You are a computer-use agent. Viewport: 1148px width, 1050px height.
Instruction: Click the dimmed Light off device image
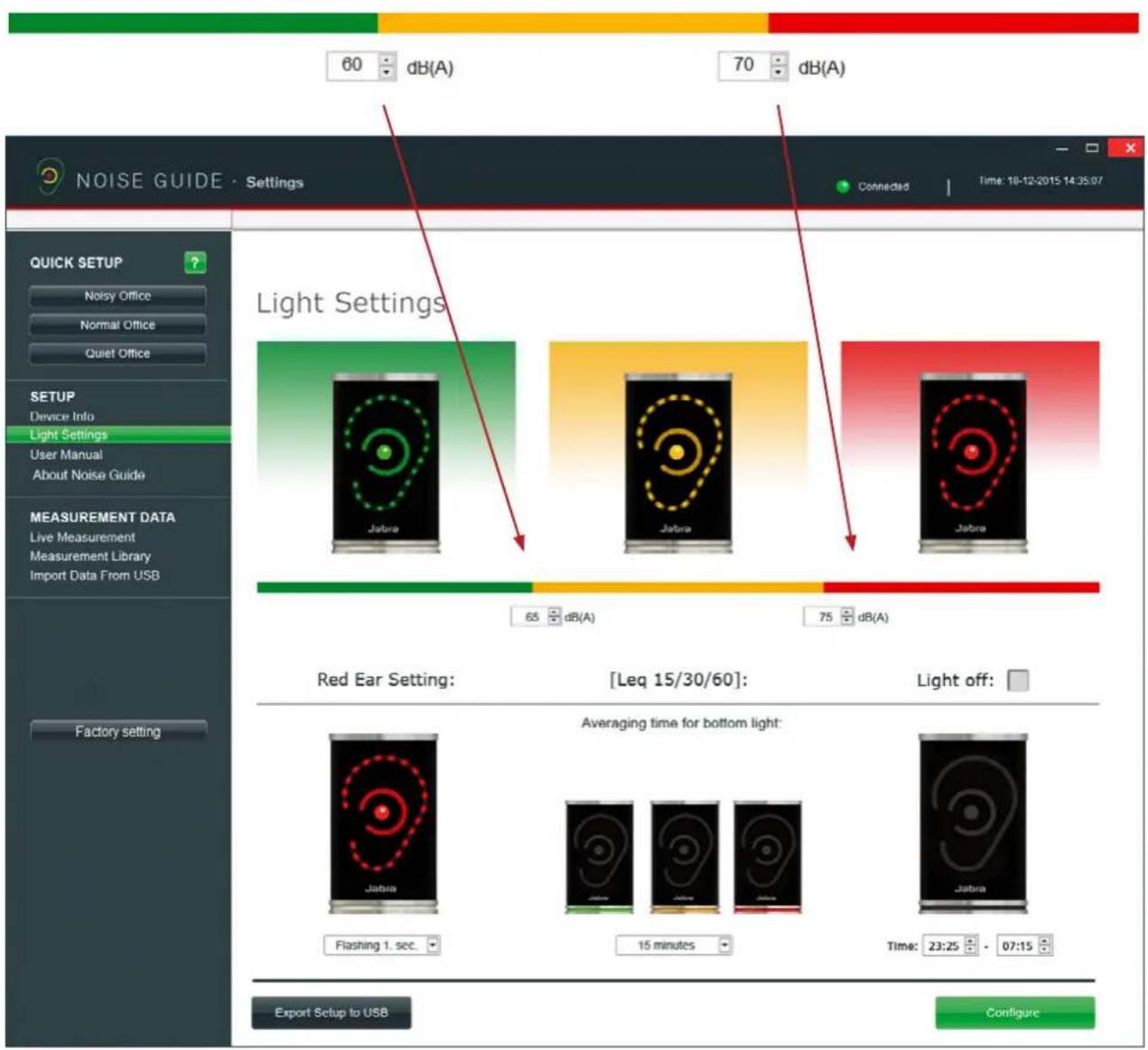[x=972, y=822]
